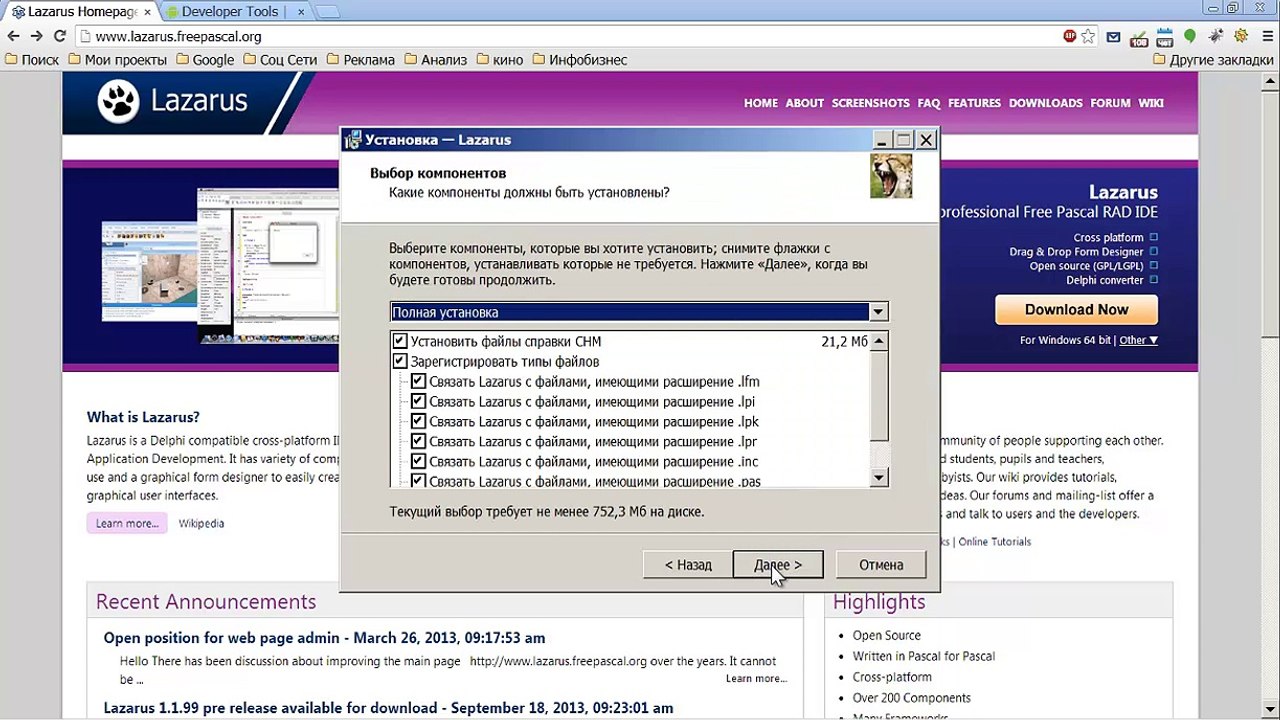Open the mail envelope extension icon

[x=1114, y=37]
